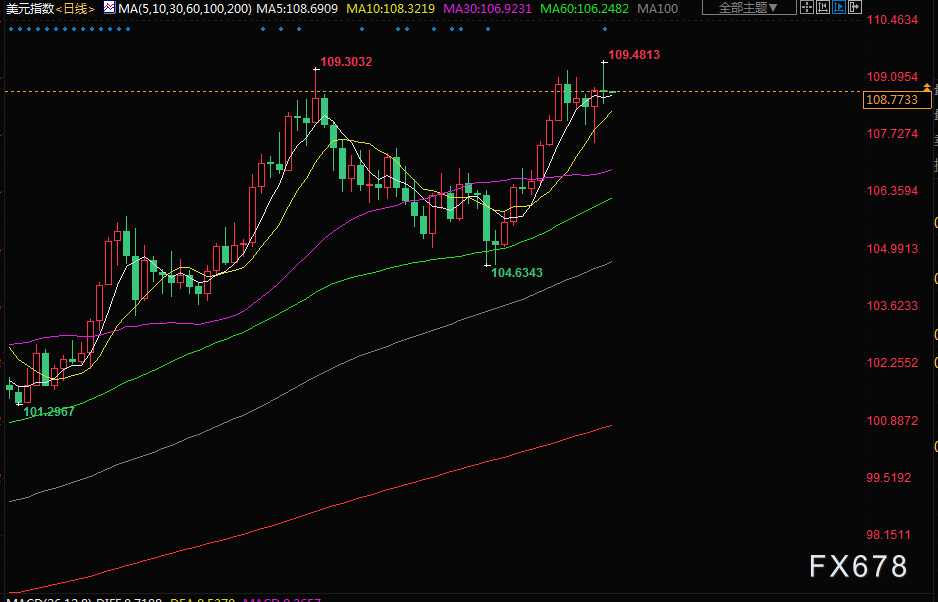Click the small indicator icon before MA(5,10,30...)
Image resolution: width=938 pixels, height=602 pixels.
tap(109, 8)
